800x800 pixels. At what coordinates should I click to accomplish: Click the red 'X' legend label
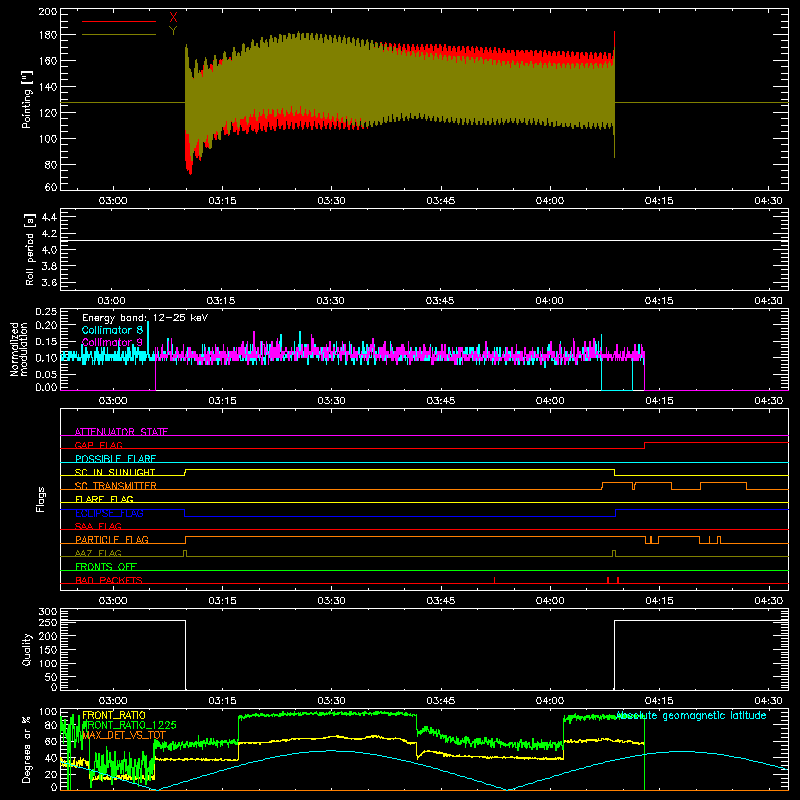pyautogui.click(x=173, y=18)
